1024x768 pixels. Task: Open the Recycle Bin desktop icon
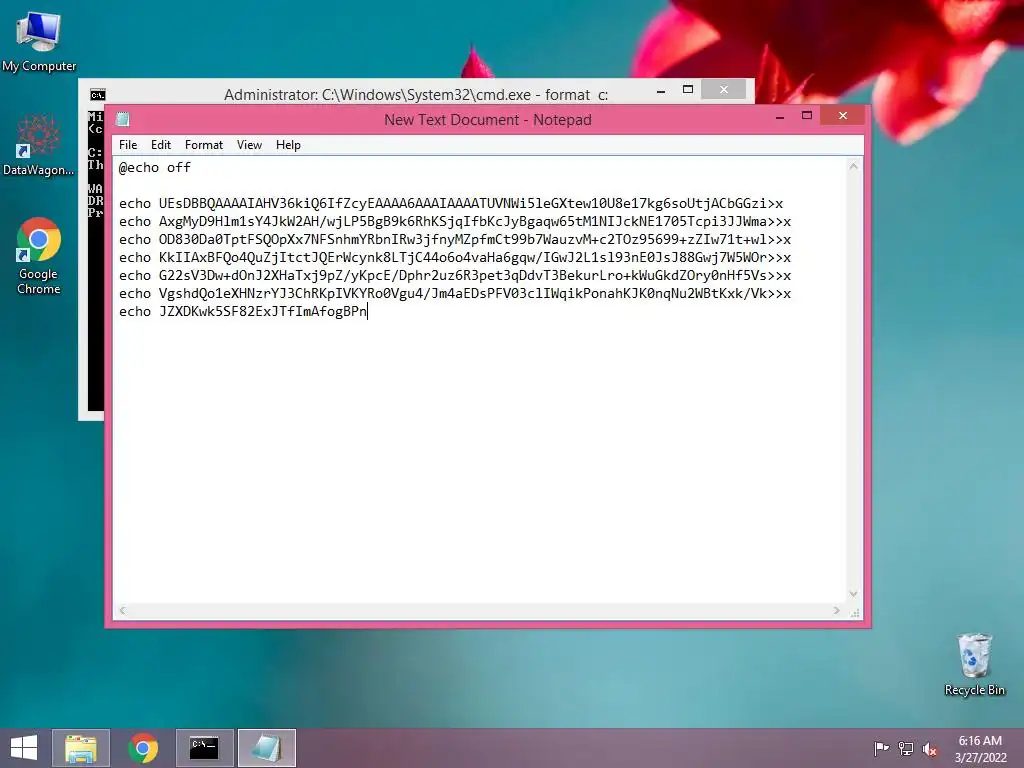pos(974,664)
